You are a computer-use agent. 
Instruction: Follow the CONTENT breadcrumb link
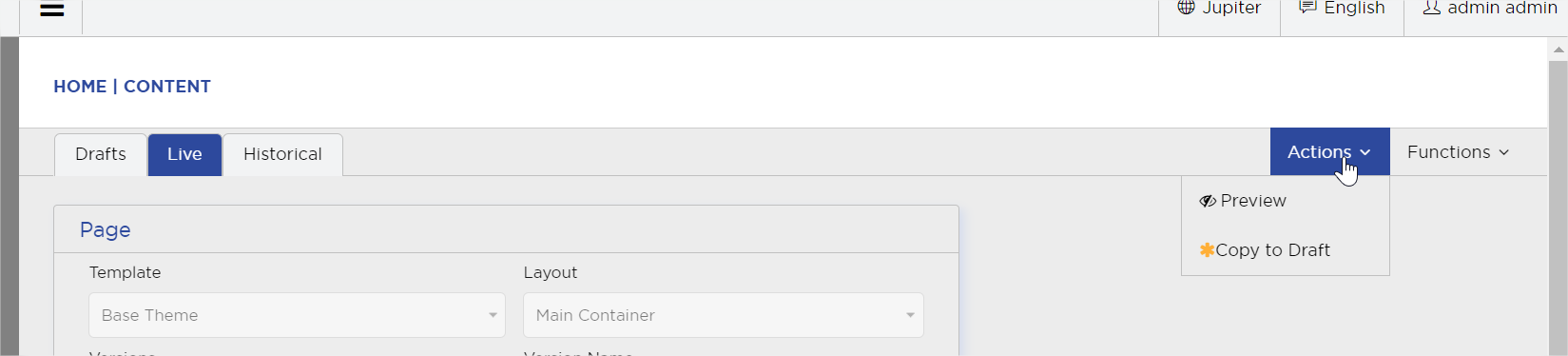[x=167, y=87]
